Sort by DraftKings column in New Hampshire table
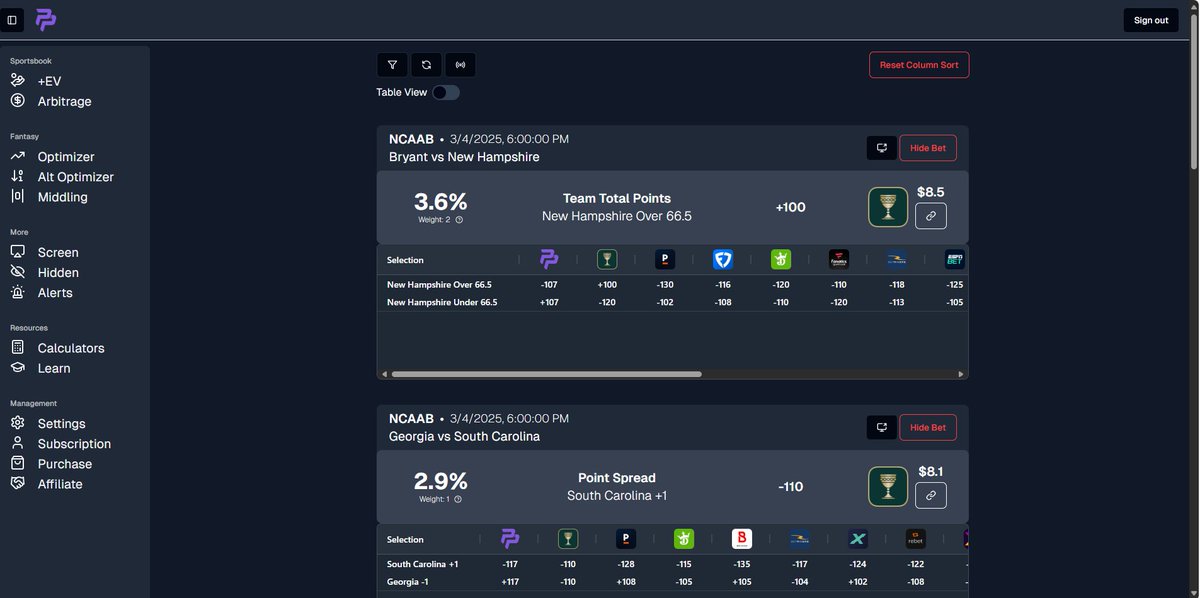The height and width of the screenshot is (598, 1200). (781, 260)
